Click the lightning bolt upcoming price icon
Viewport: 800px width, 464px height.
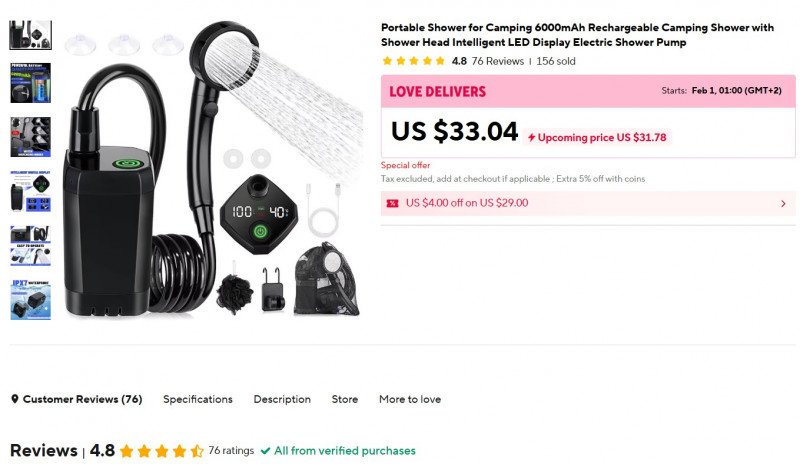pyautogui.click(x=531, y=137)
